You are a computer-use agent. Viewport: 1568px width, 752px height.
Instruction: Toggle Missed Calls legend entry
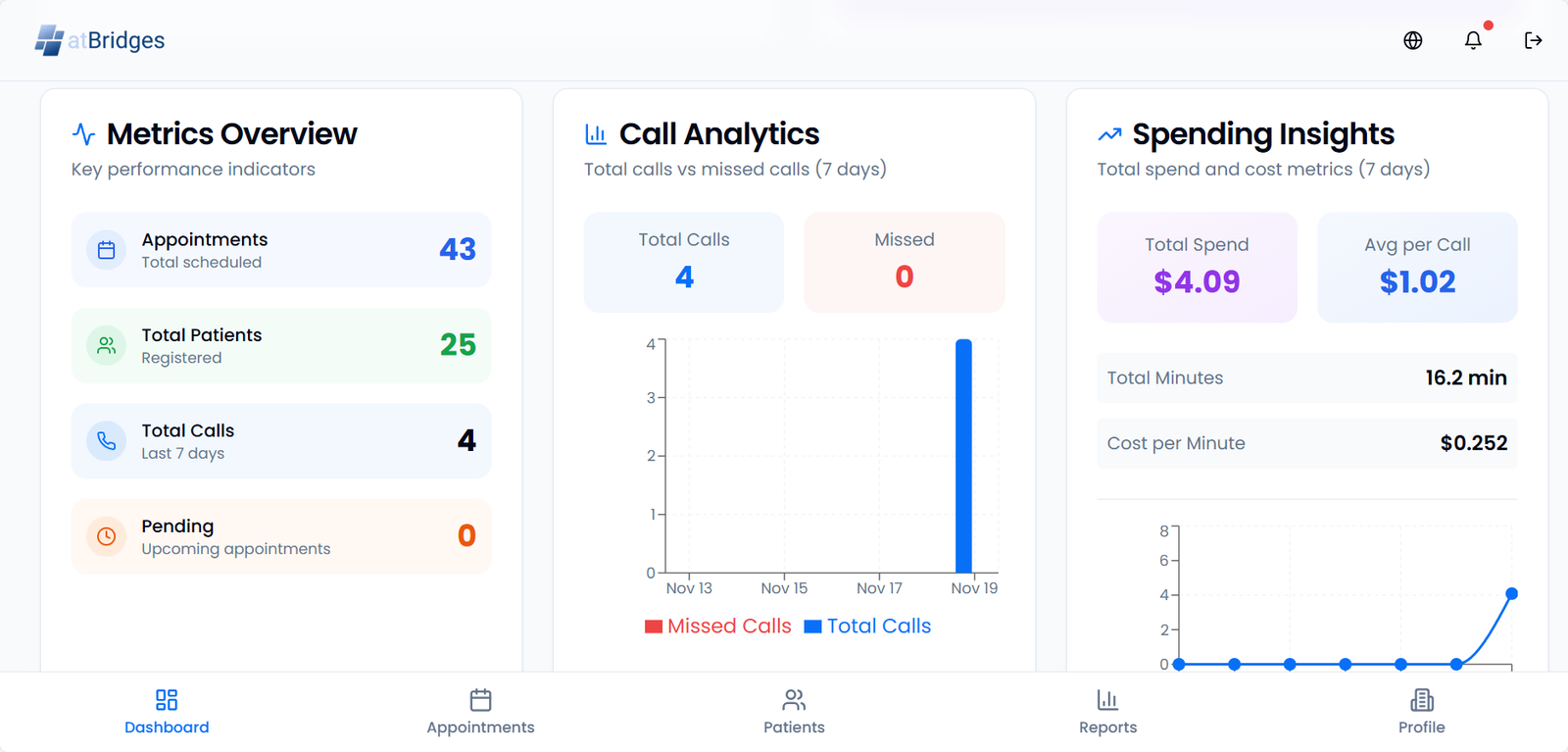pos(728,627)
